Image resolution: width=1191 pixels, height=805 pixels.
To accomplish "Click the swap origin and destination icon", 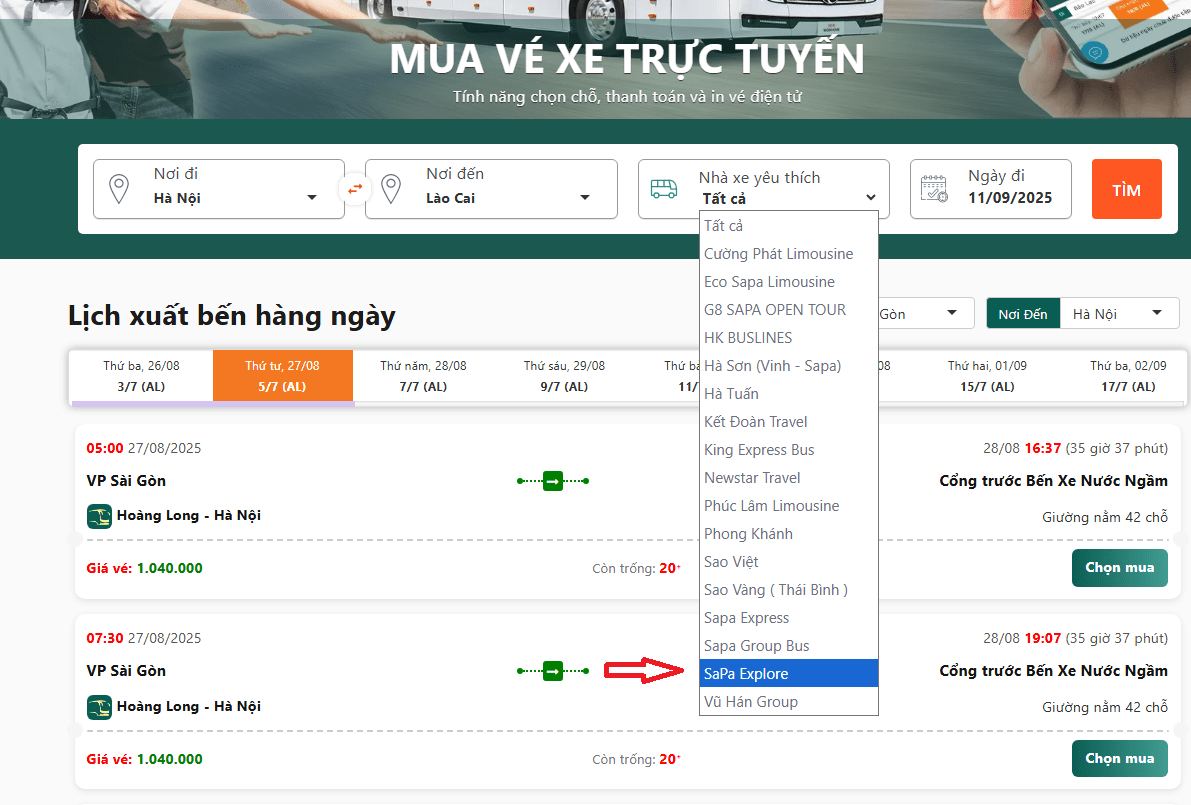I will click(x=355, y=188).
